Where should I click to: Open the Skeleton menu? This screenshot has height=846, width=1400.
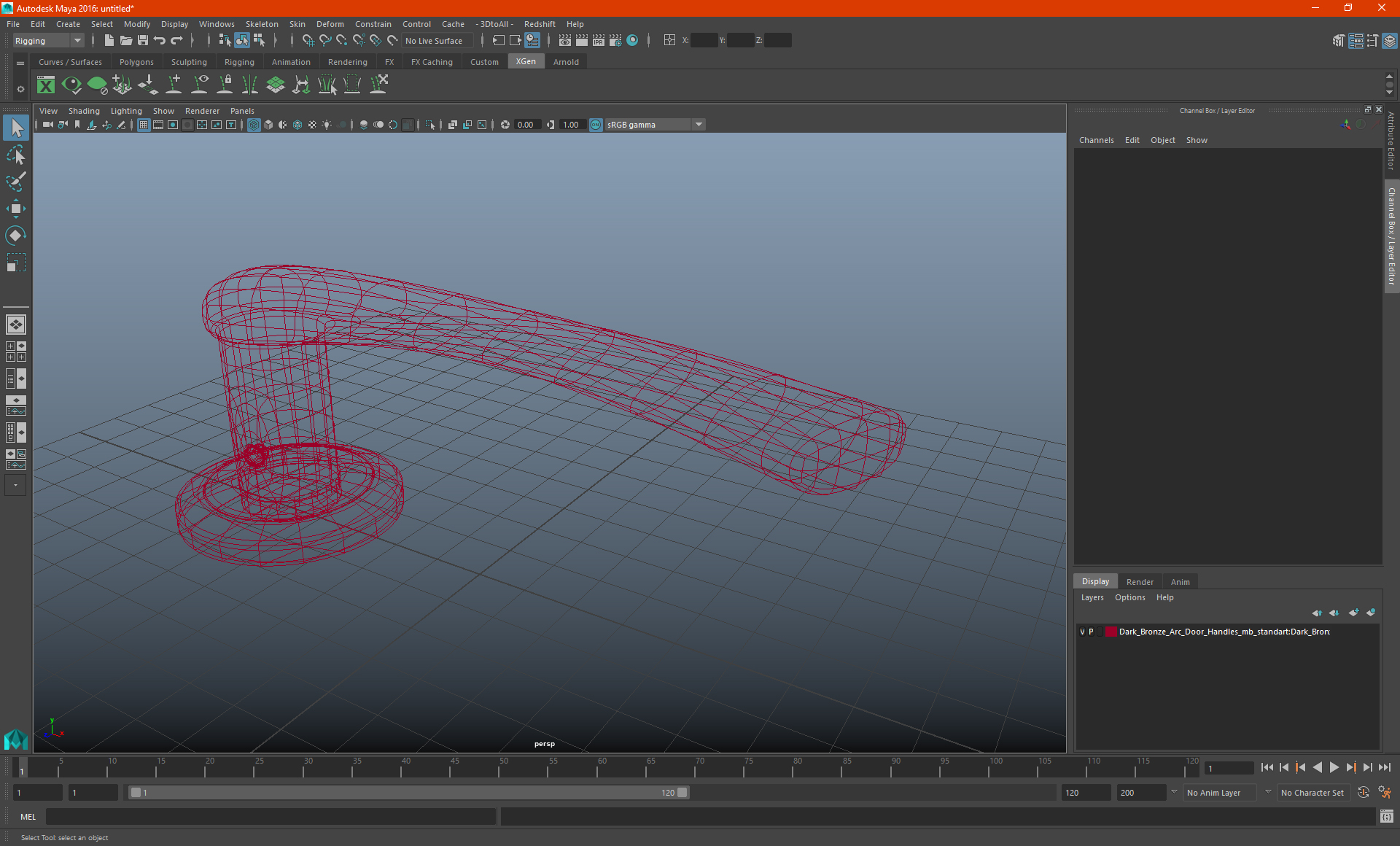[x=262, y=24]
